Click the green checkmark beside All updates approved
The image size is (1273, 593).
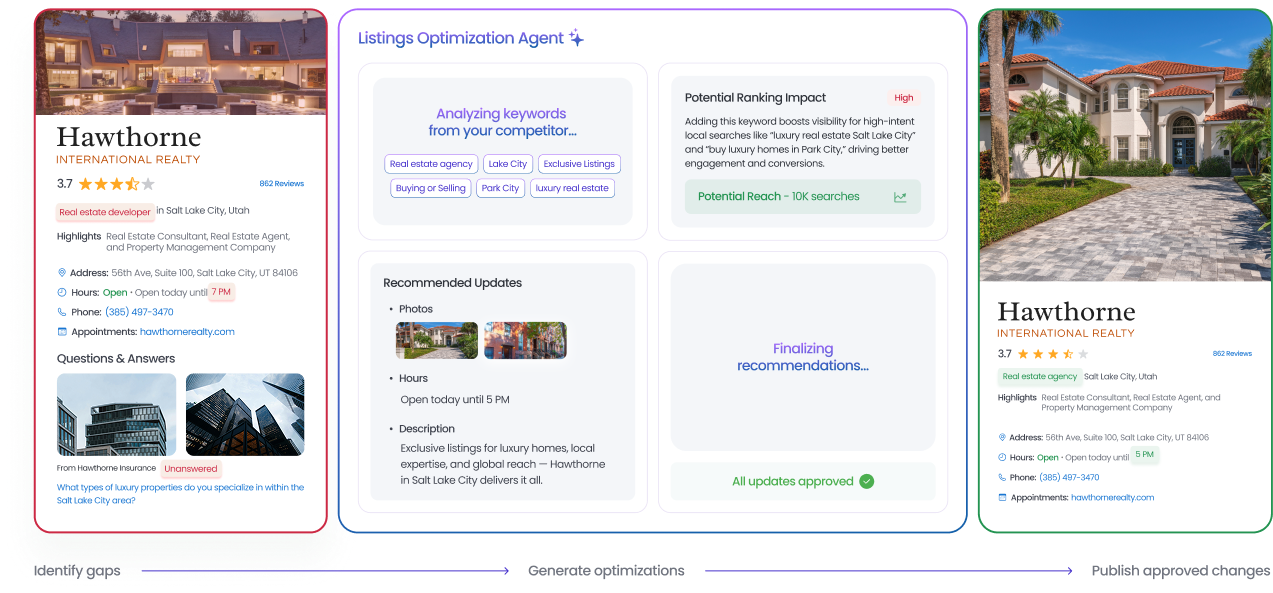tap(865, 481)
